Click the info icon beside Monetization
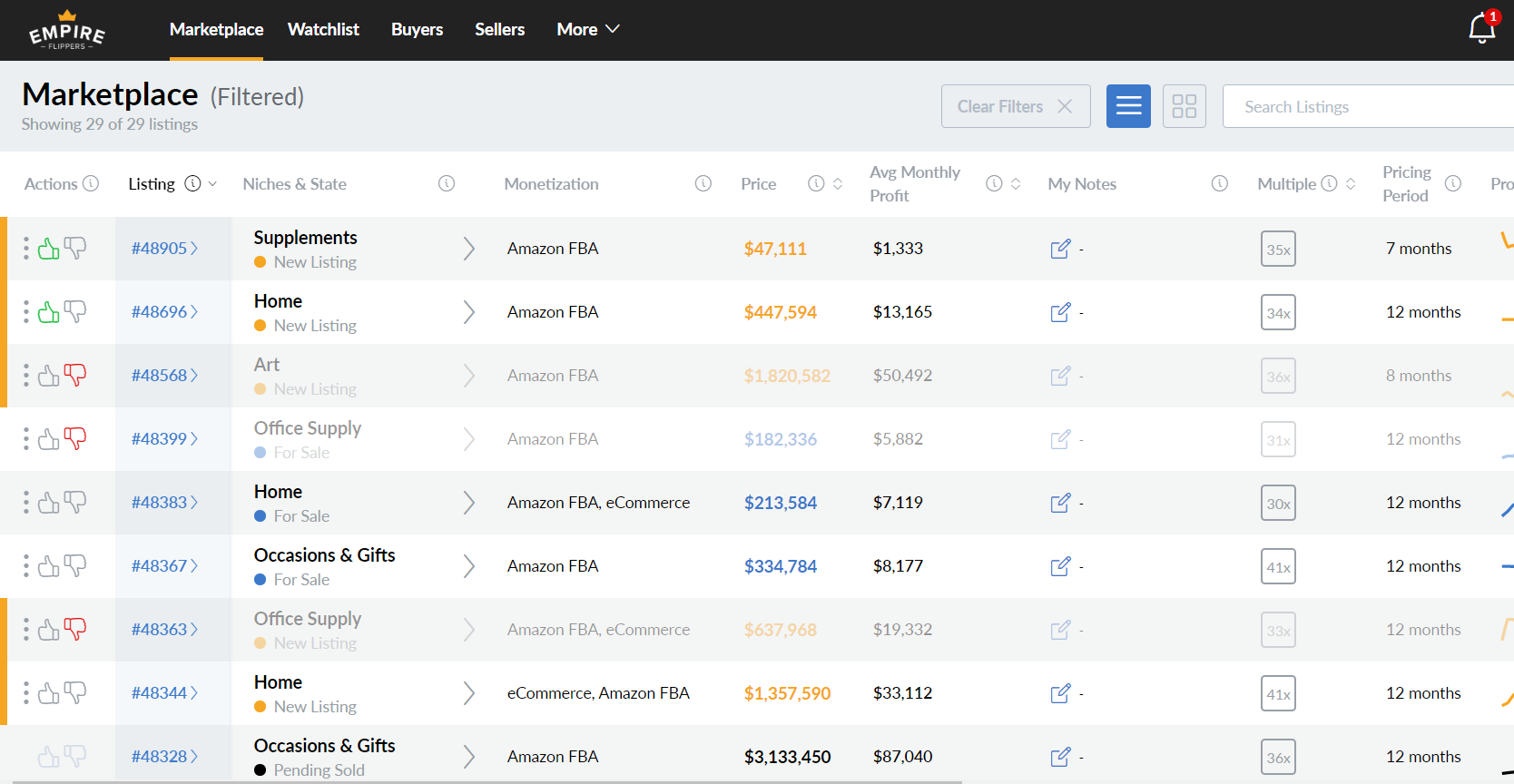The image size is (1514, 784). click(x=703, y=184)
